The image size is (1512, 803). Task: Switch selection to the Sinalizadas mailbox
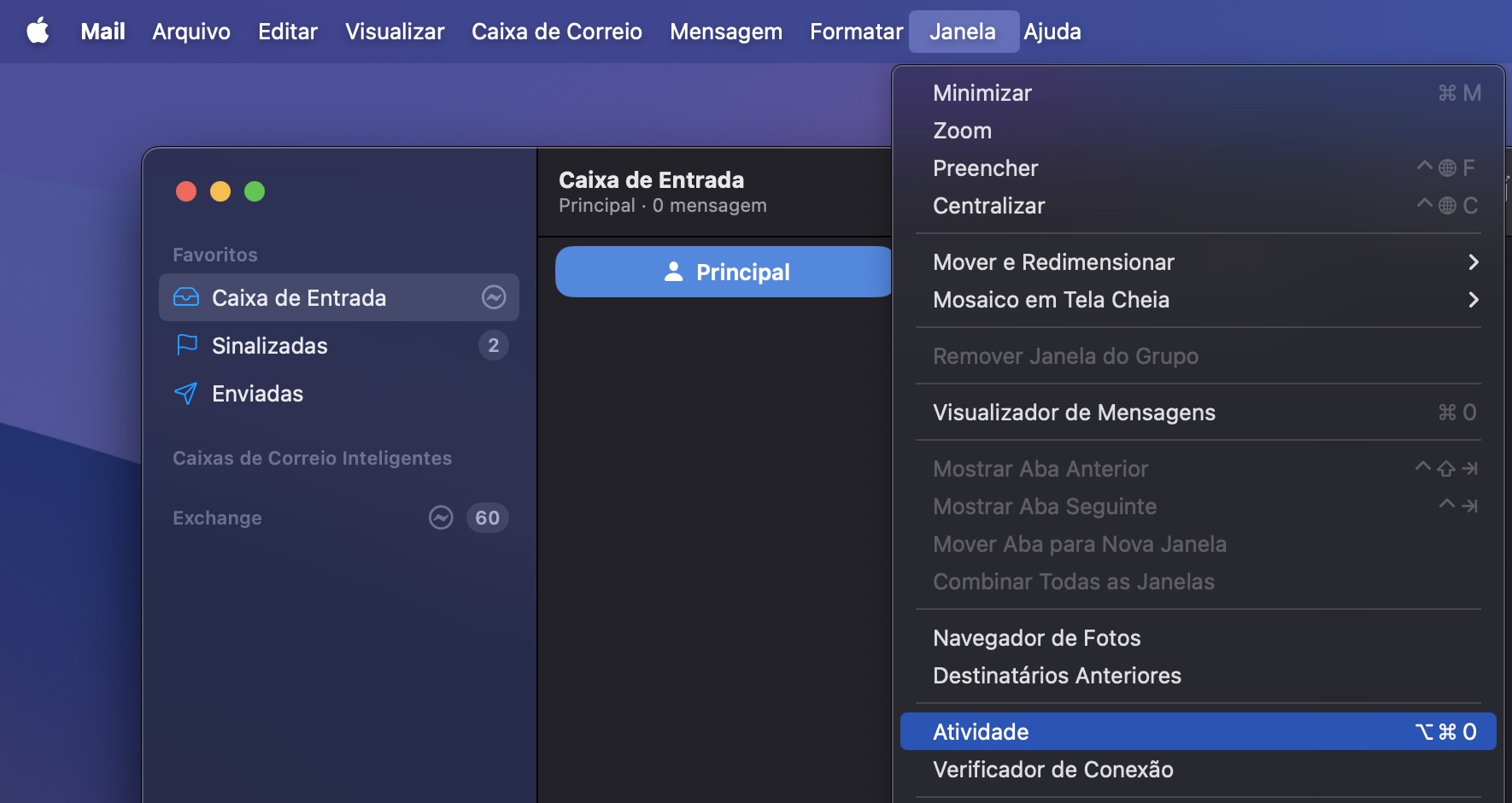coord(269,345)
